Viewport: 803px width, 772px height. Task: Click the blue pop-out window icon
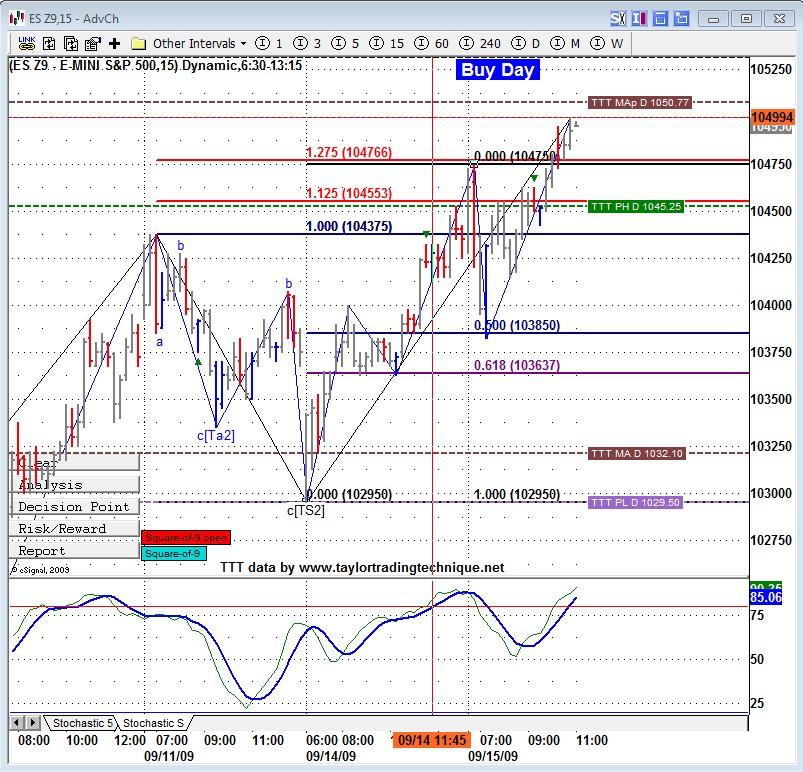[x=682, y=19]
